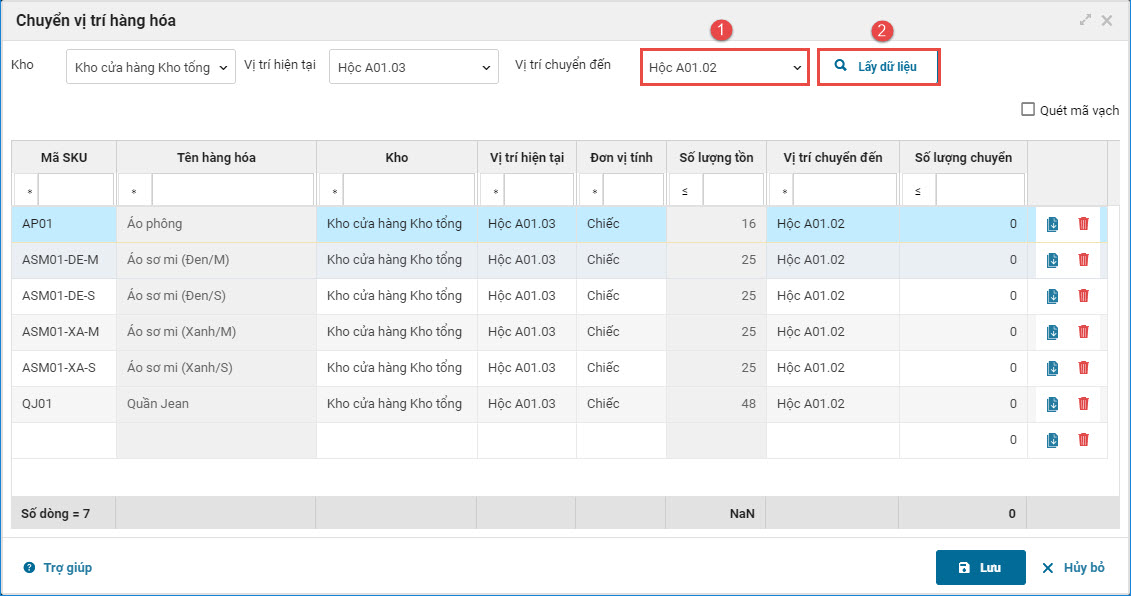Sort by the Mã SKU column header
The width and height of the screenshot is (1131, 596).
(x=64, y=157)
